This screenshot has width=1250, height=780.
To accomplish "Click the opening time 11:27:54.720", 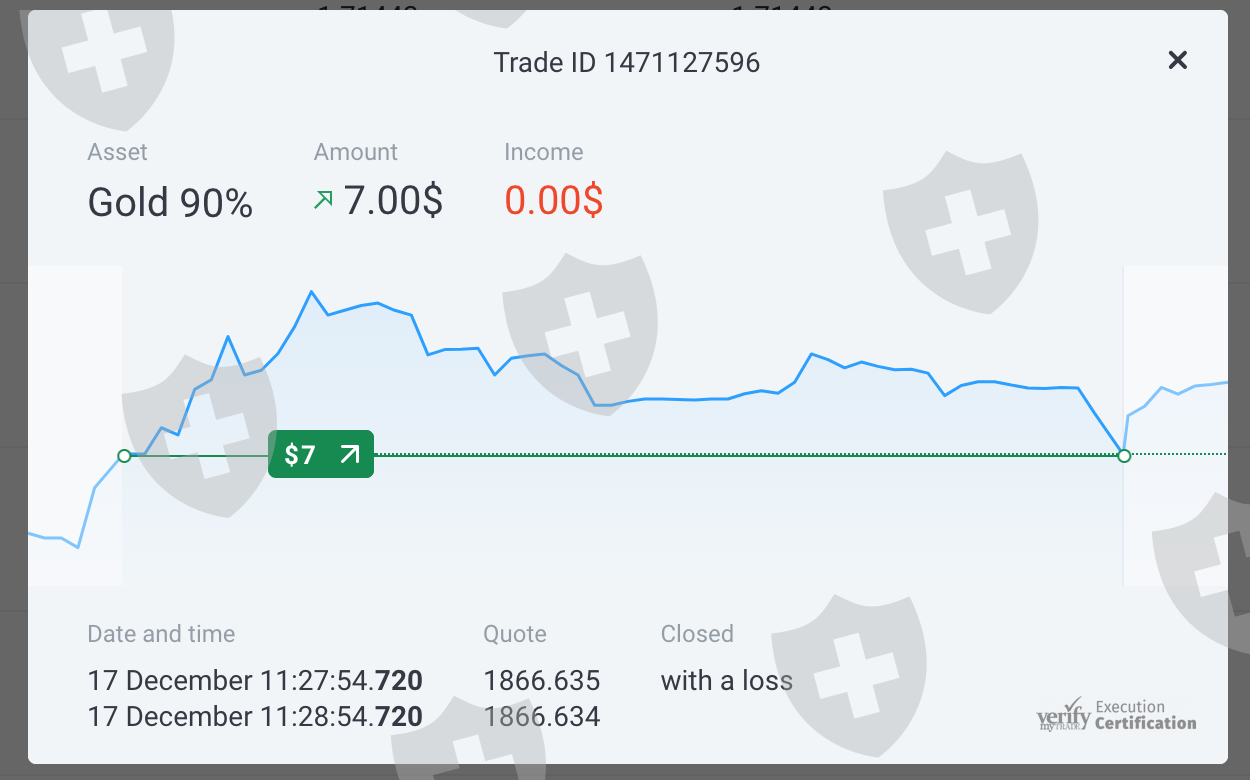I will pyautogui.click(x=341, y=681).
